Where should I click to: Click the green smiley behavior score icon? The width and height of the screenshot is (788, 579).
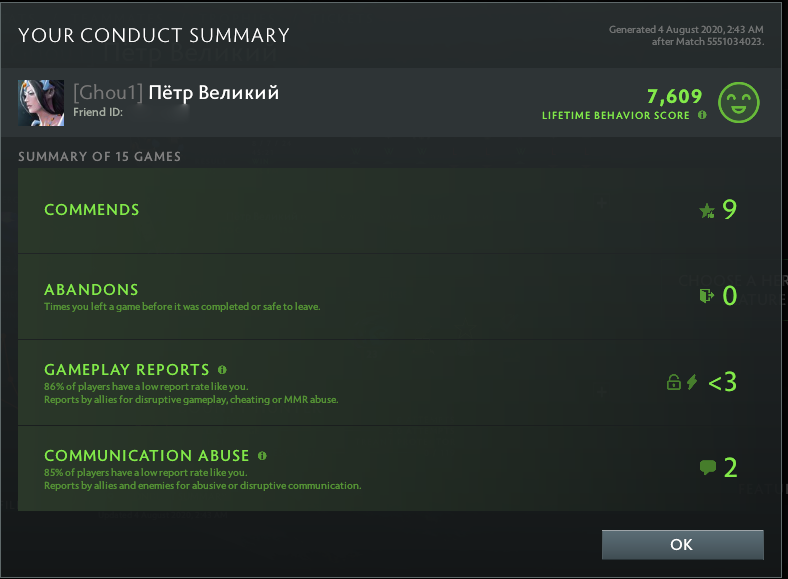739,102
